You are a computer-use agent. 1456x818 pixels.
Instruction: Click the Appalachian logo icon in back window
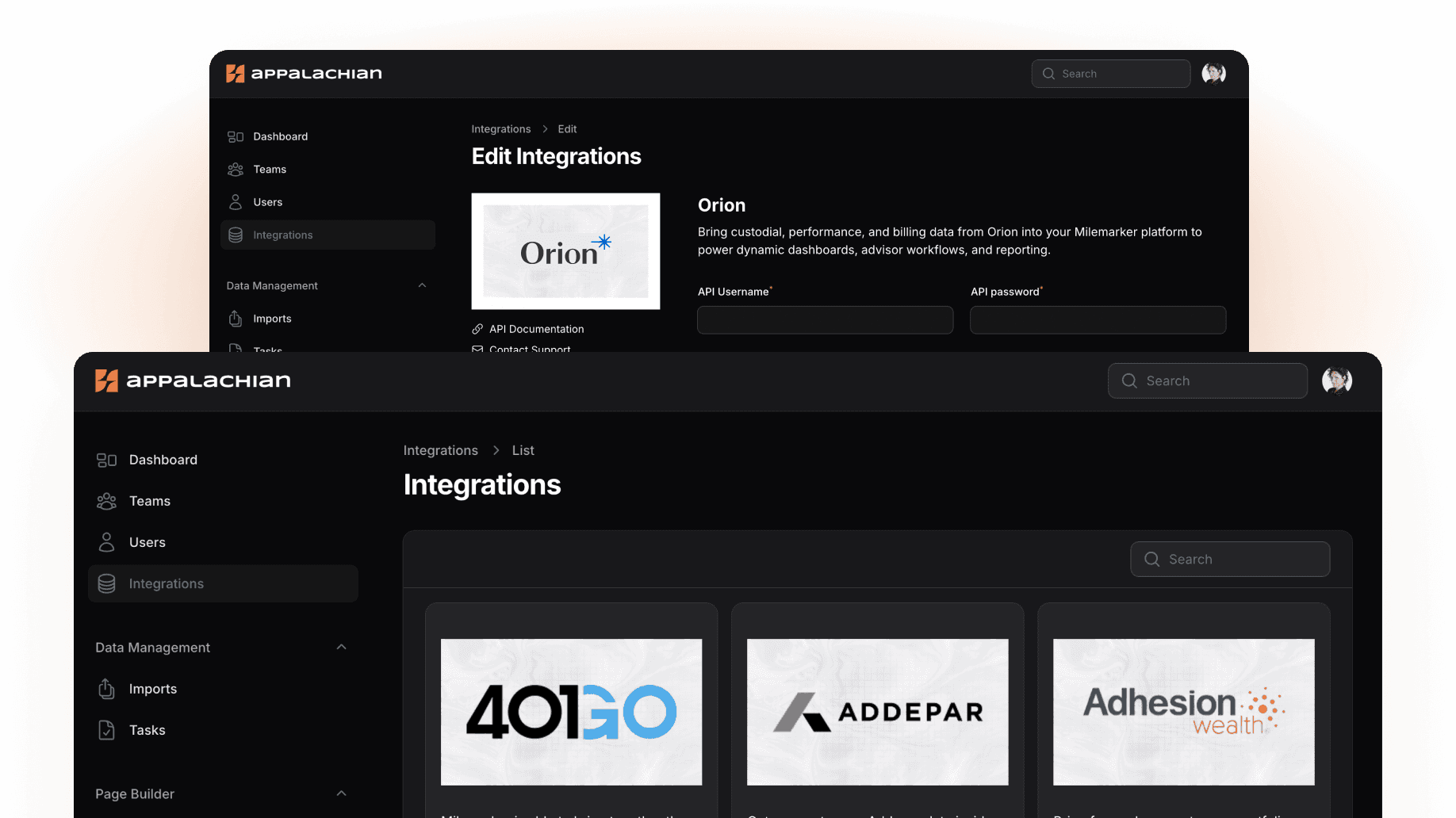pos(236,74)
